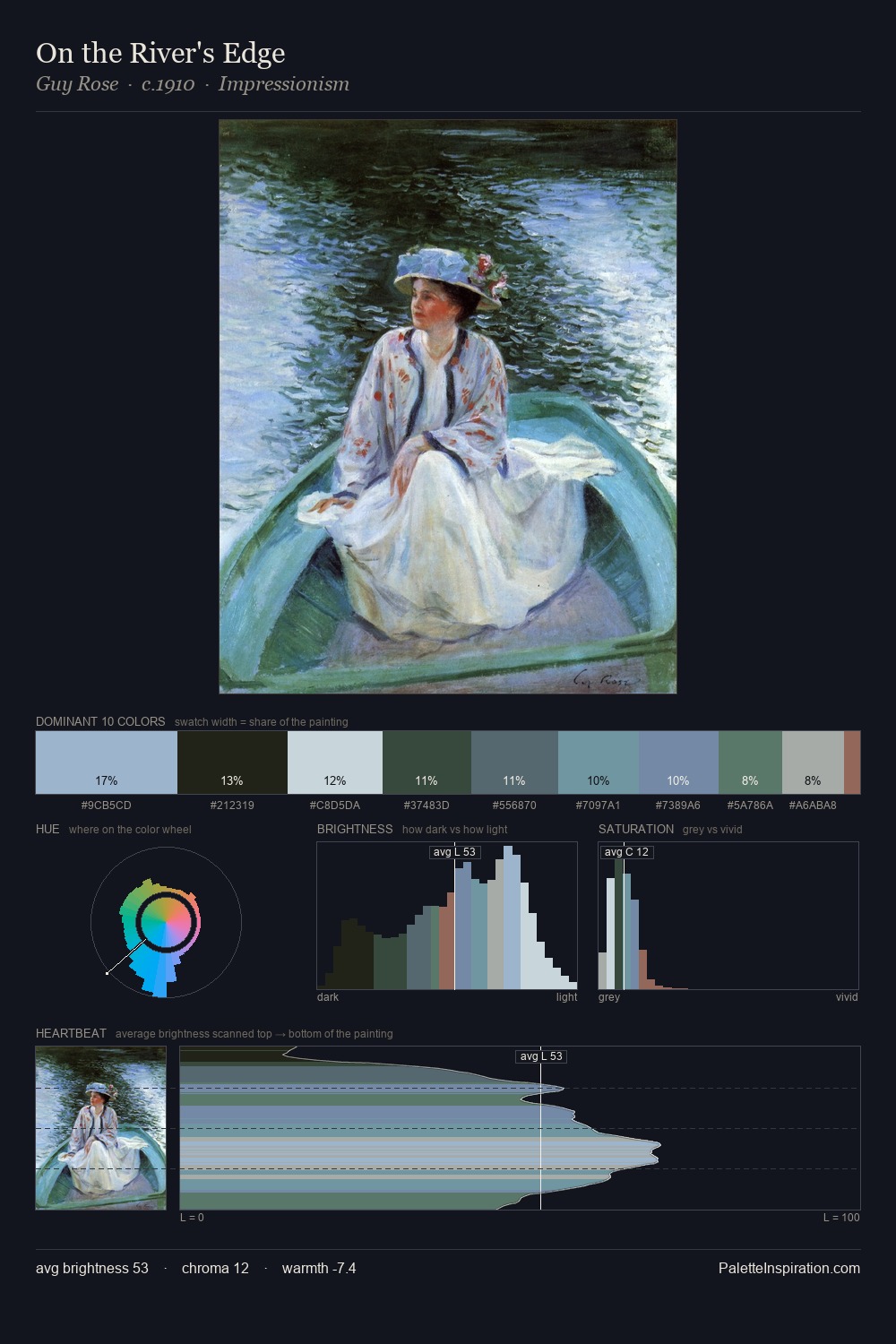
Task: Click the 'vivid' axis label
Action: point(847,997)
